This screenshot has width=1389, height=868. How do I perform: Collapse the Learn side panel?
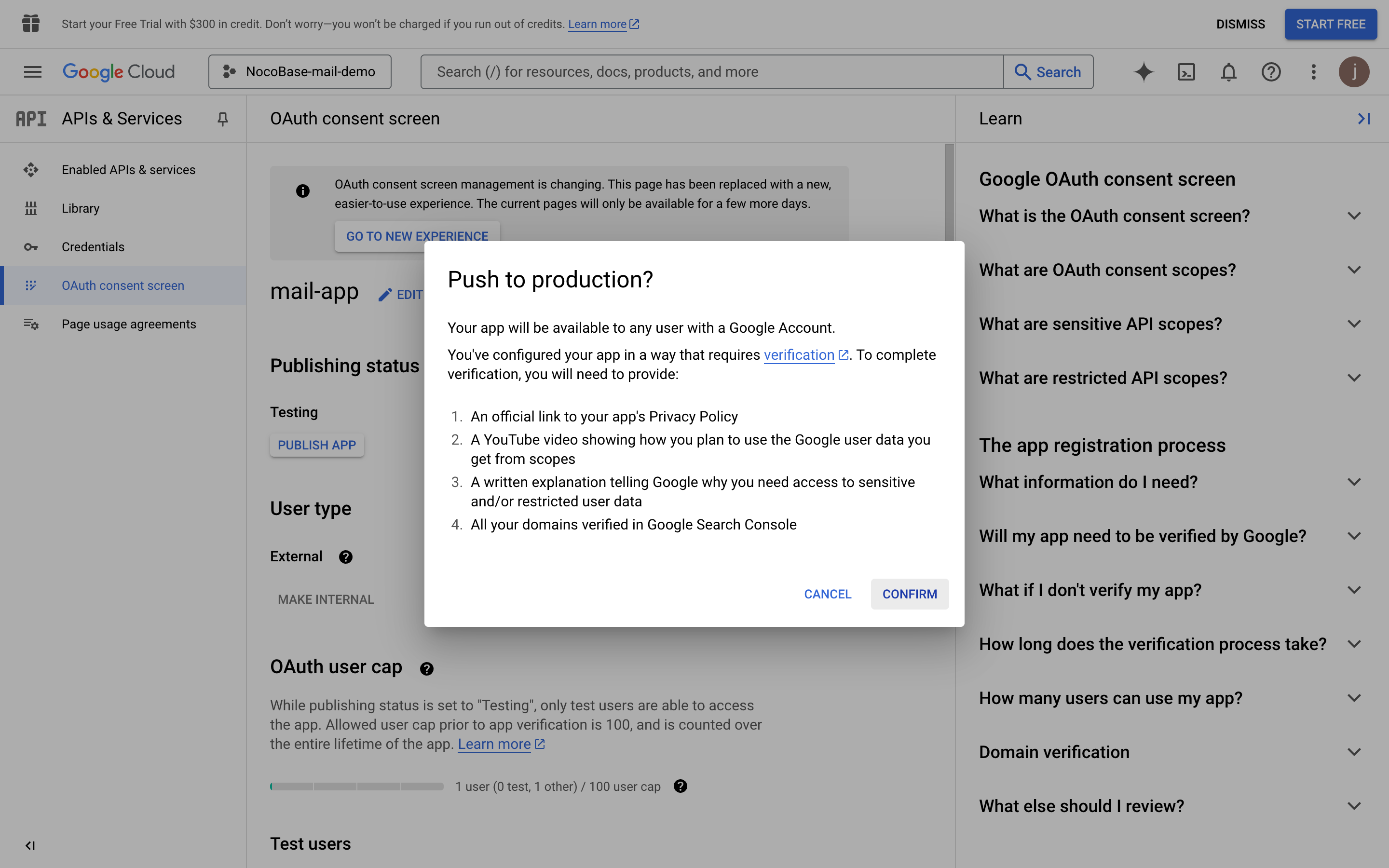click(1364, 119)
